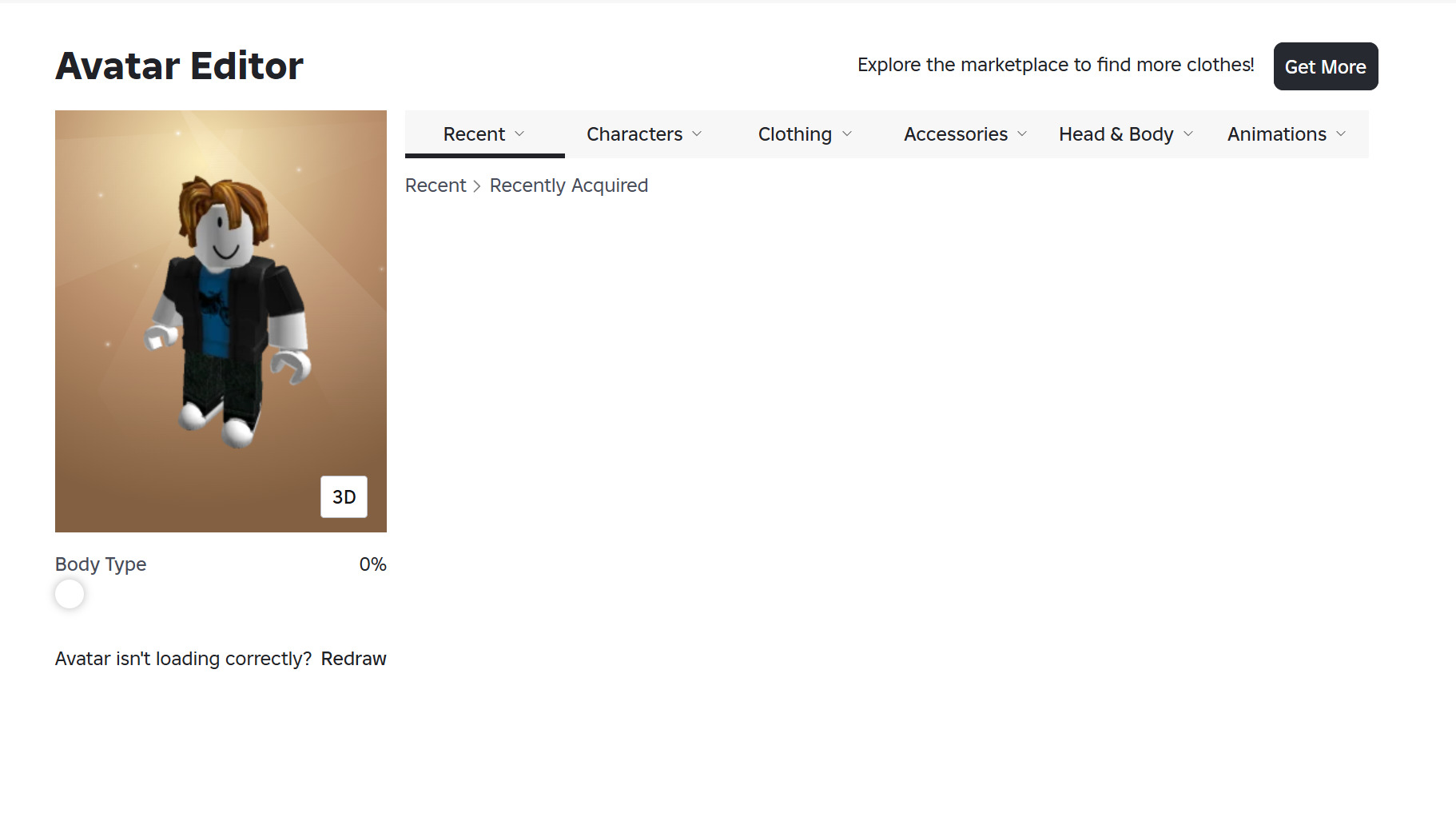Click the avatar preview thumbnail
The image size is (1456, 813).
pyautogui.click(x=221, y=321)
